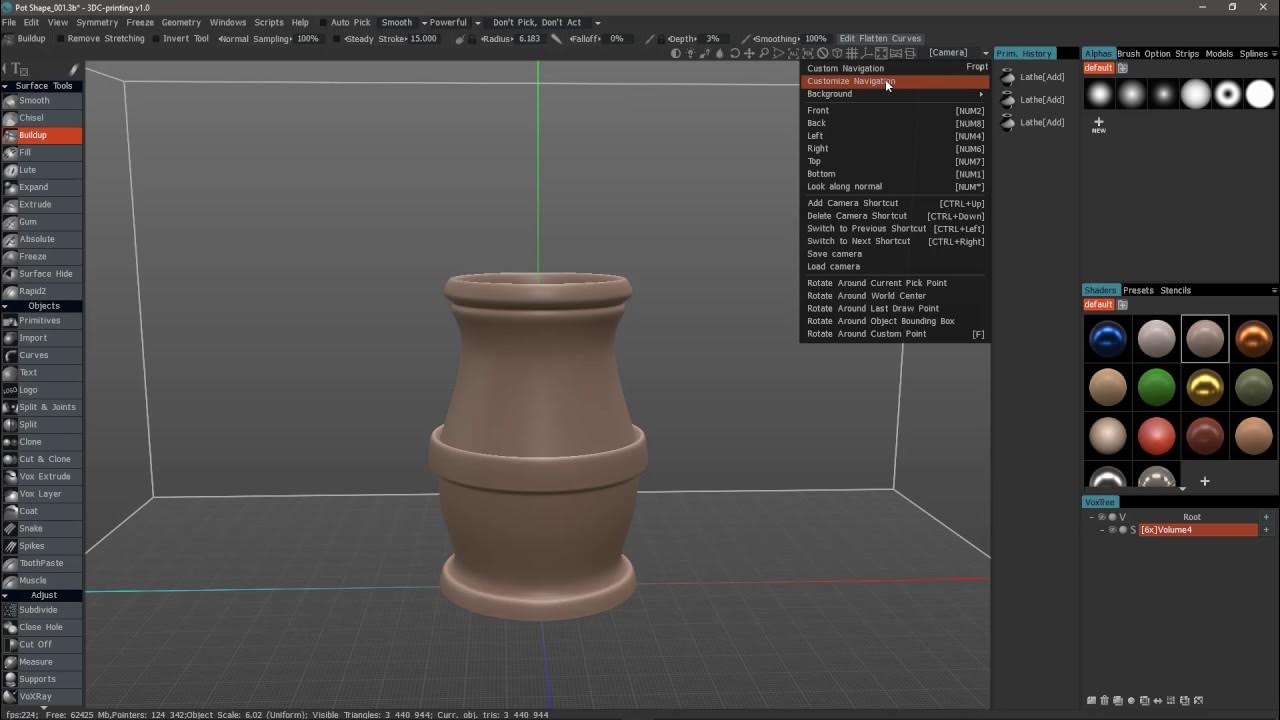Pick the Measure tool
The width and height of the screenshot is (1280, 720).
point(41,662)
